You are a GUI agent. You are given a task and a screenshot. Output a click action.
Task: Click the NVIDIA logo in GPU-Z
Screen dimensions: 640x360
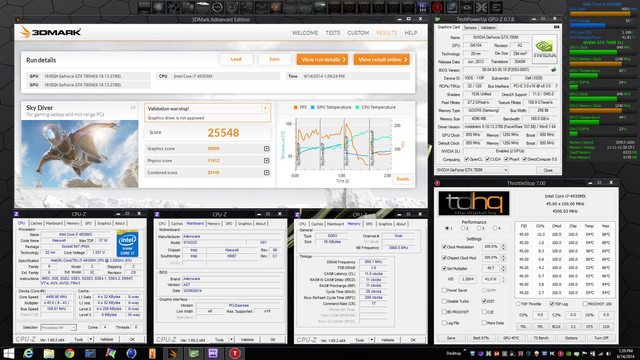(544, 49)
